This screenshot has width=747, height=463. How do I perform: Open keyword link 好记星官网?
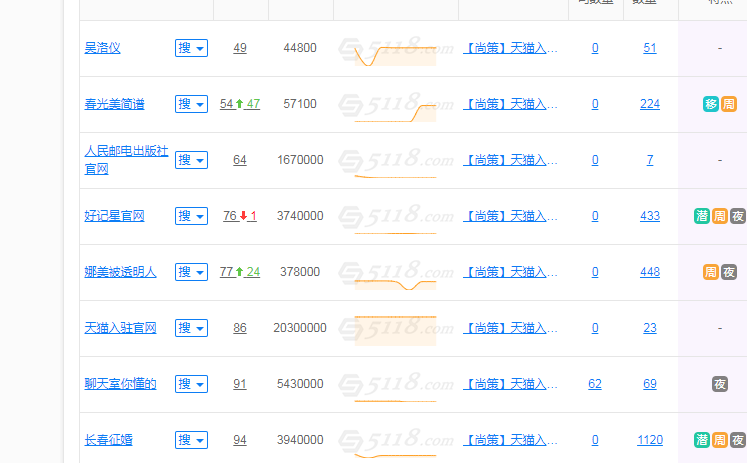[114, 216]
